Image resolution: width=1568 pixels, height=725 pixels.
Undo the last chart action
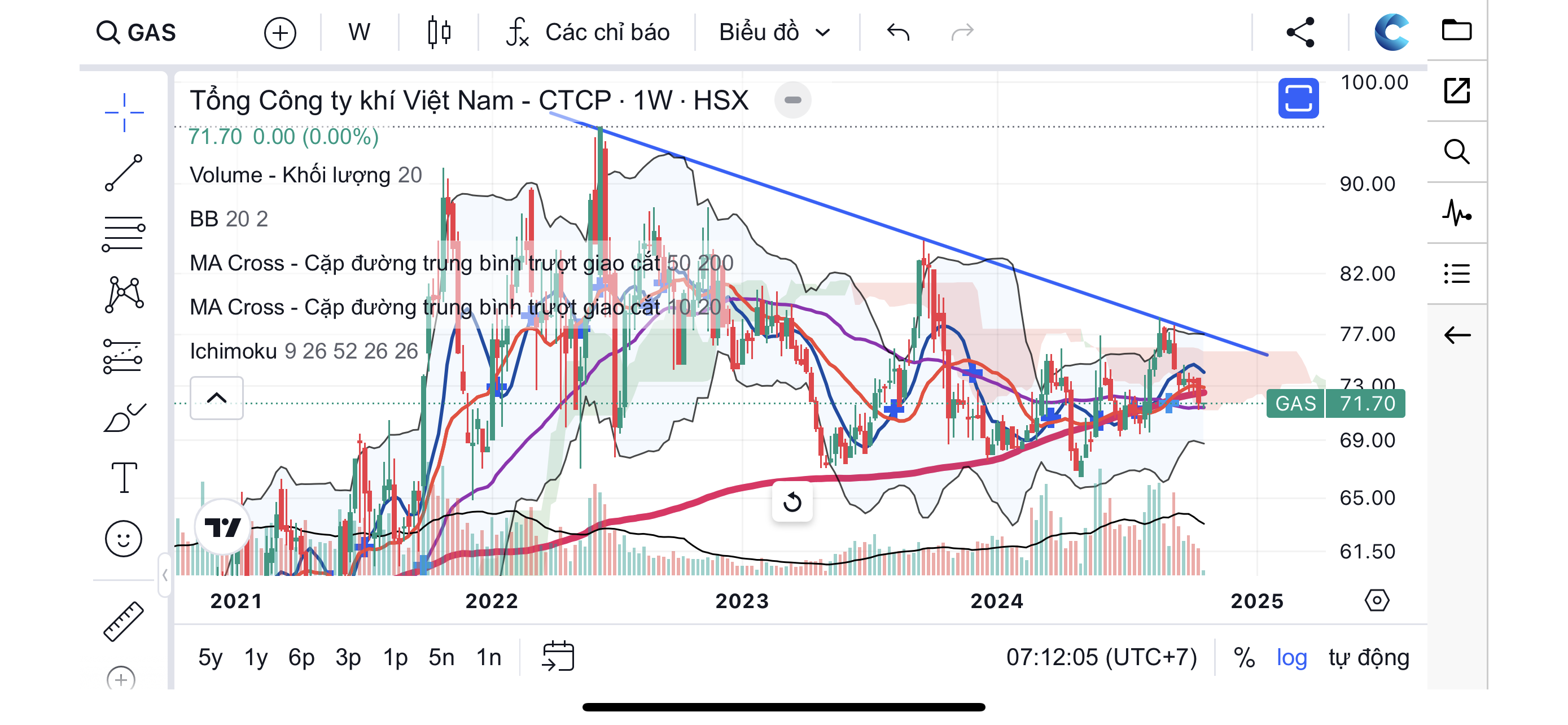tap(898, 32)
